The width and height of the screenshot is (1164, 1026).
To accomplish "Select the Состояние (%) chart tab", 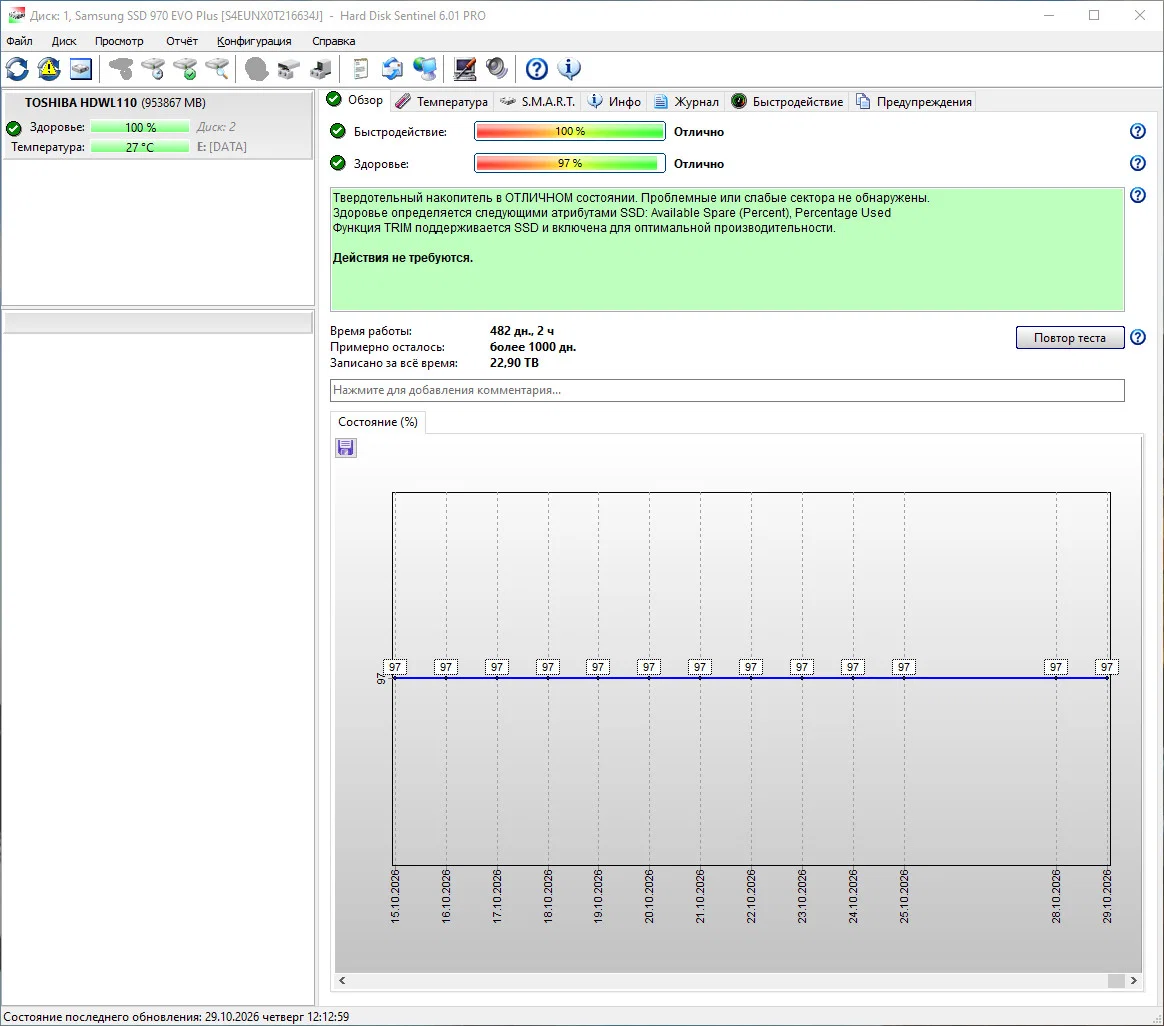I will tap(378, 422).
